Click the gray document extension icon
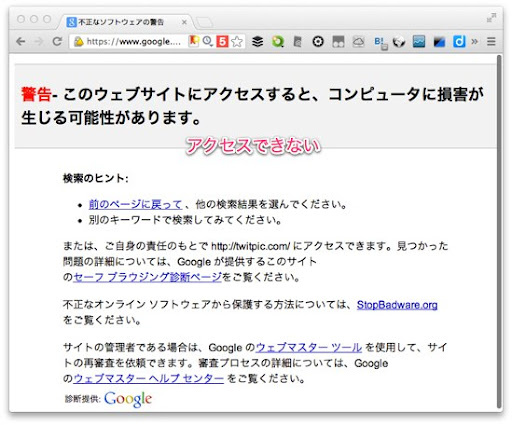 297,42
